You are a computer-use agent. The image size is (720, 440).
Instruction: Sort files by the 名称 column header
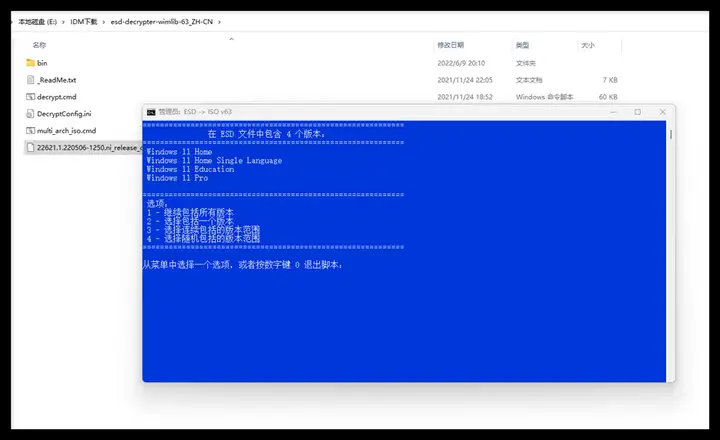click(39, 45)
